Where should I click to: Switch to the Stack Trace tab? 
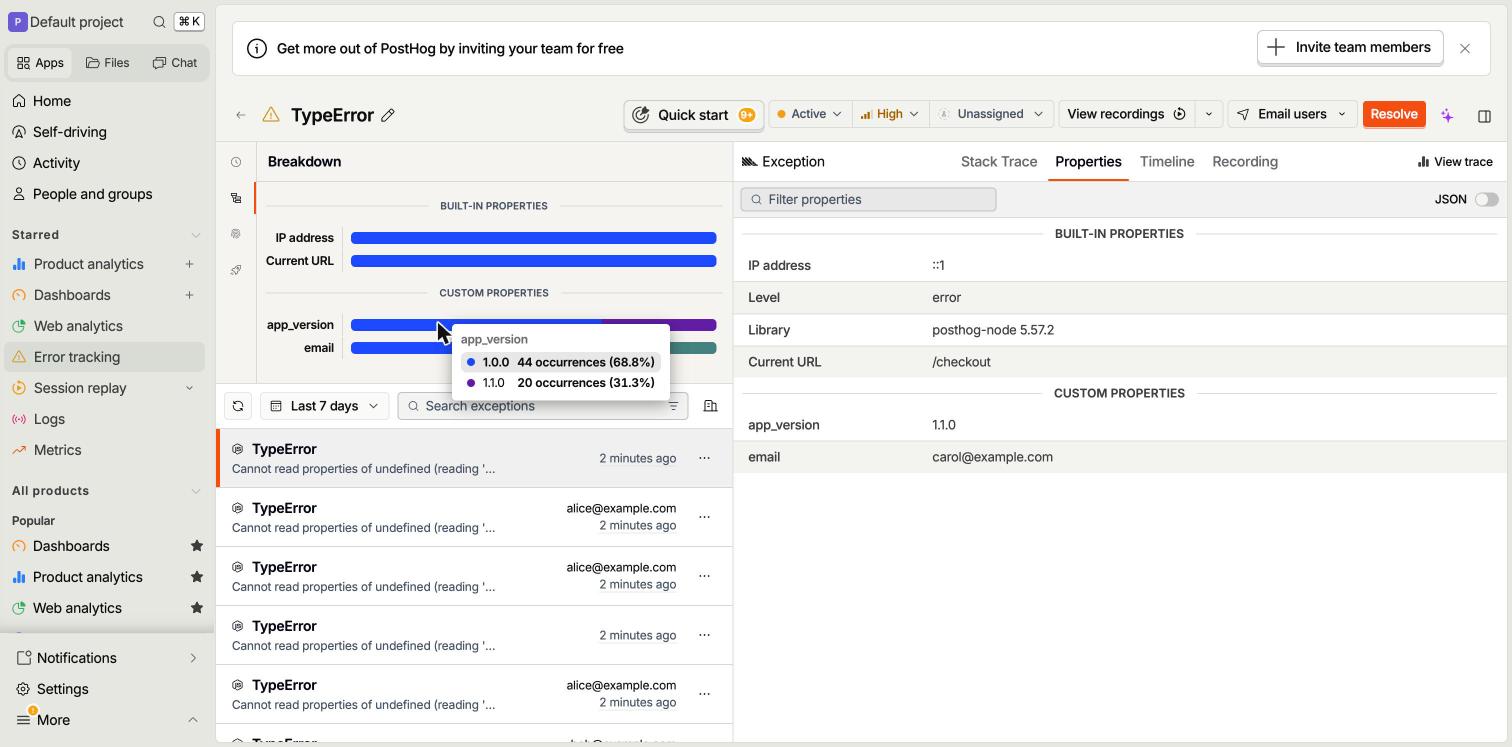pyautogui.click(x=999, y=162)
